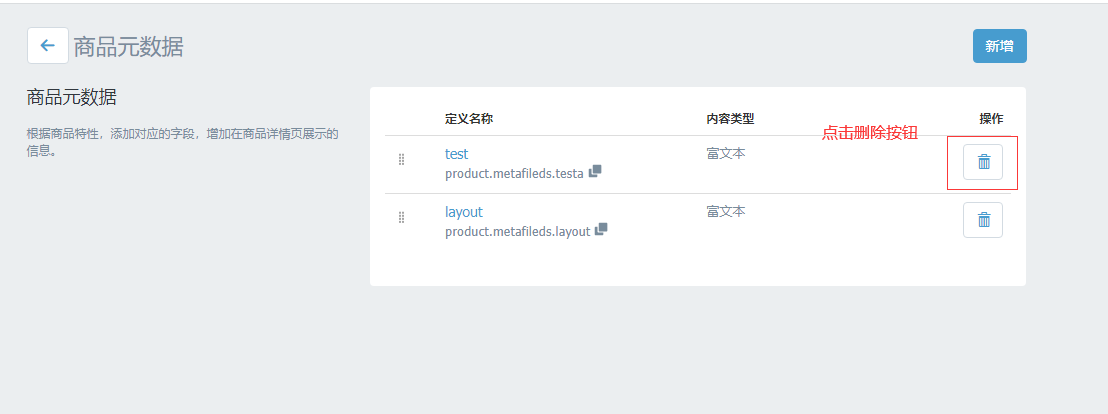Open the layout metafield definition link
This screenshot has height=414, width=1108.
(x=464, y=212)
